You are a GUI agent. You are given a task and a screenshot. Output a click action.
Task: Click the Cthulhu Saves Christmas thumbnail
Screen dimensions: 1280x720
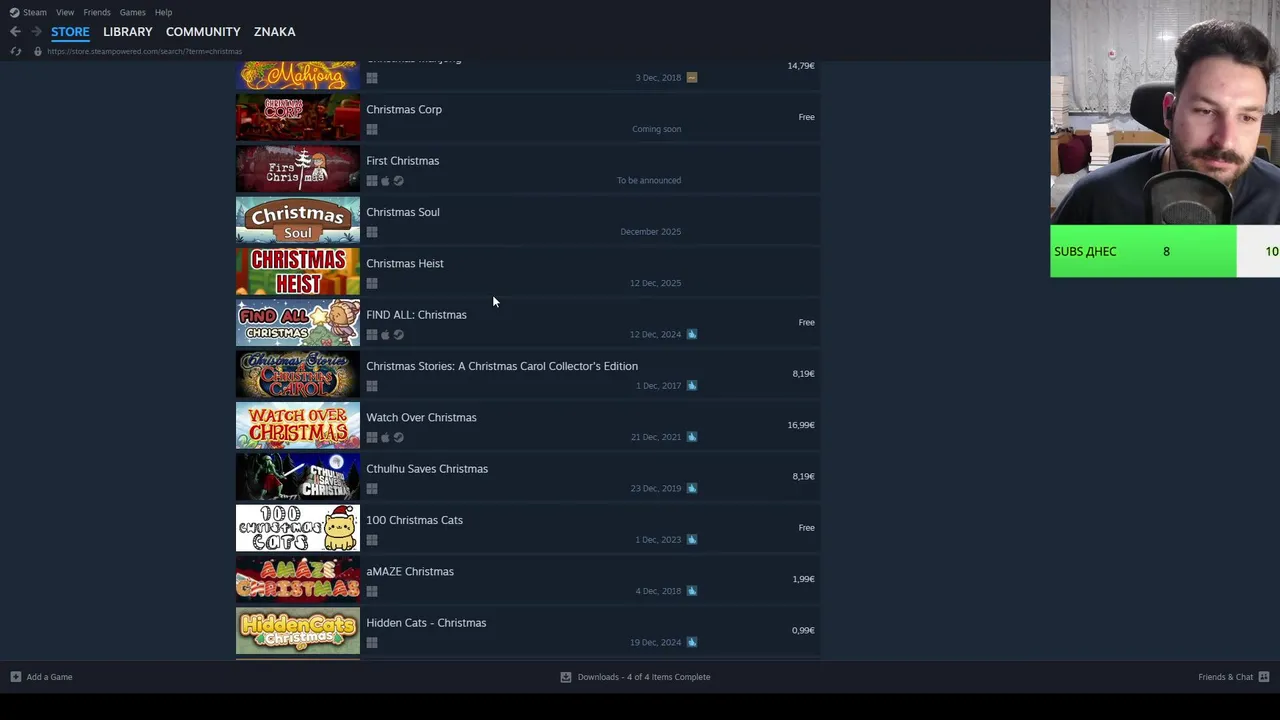[298, 477]
